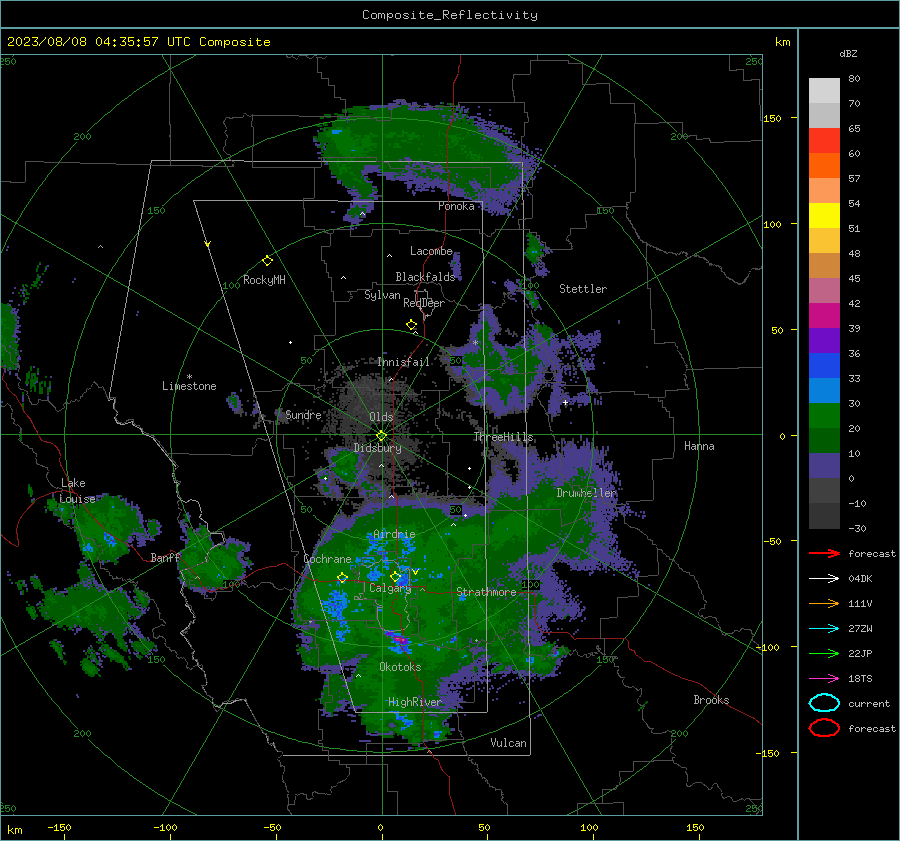Click the Hanna city label
This screenshot has height=841, width=900.
pyautogui.click(x=699, y=446)
